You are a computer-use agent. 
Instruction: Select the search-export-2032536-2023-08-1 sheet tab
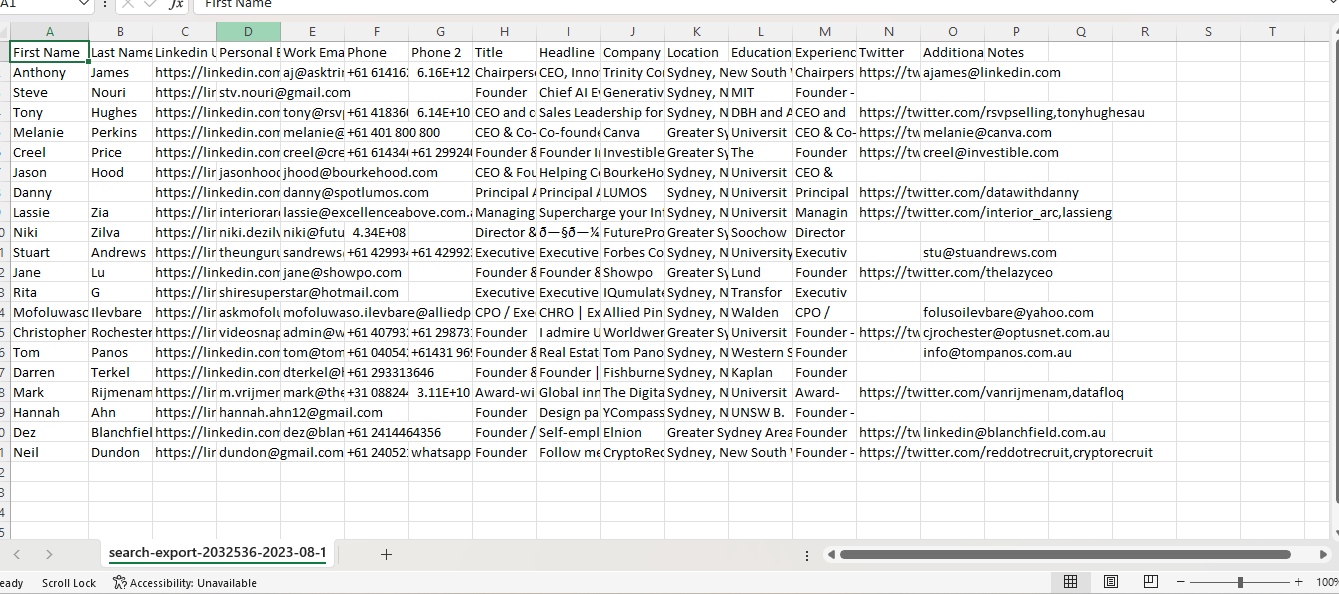pyautogui.click(x=217, y=553)
